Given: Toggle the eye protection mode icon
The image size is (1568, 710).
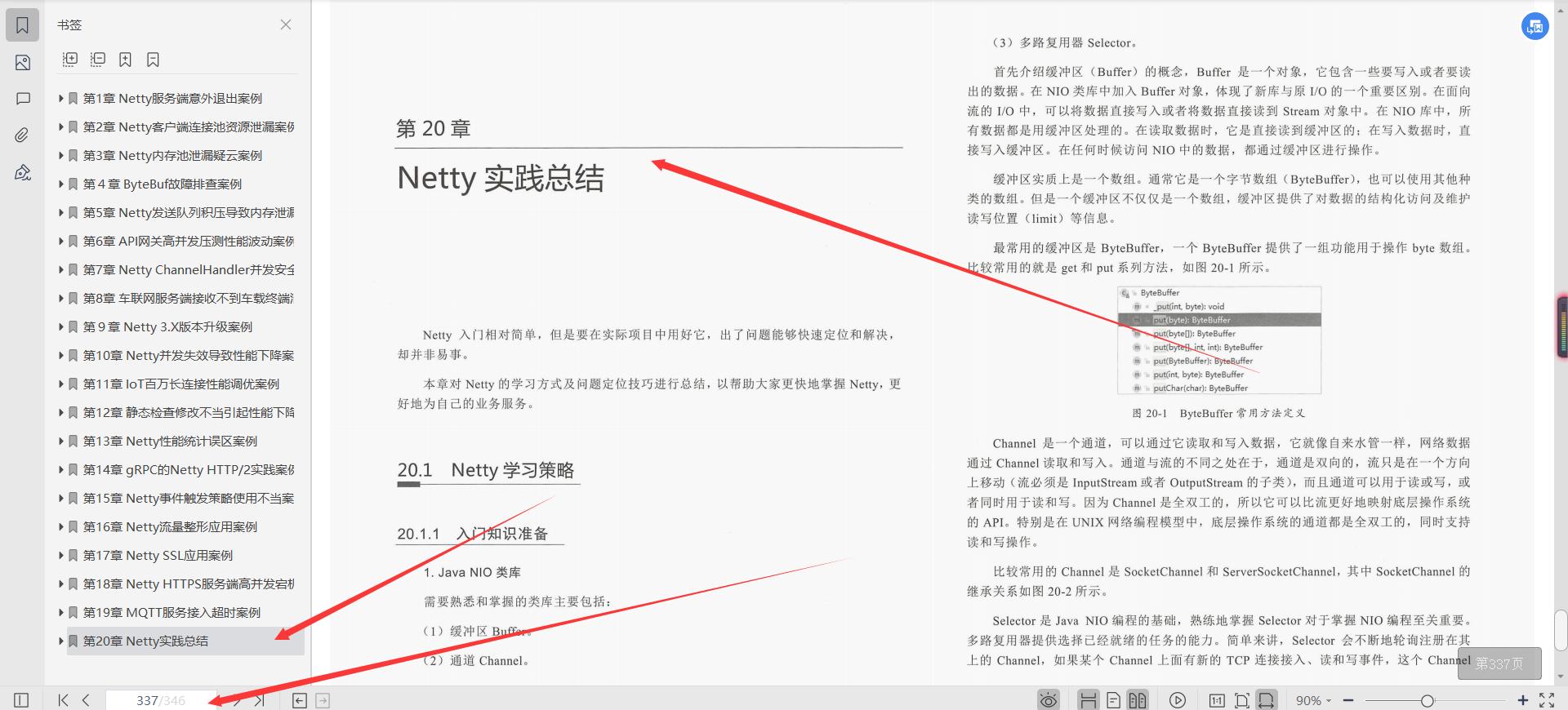Looking at the screenshot, I should point(1049,700).
